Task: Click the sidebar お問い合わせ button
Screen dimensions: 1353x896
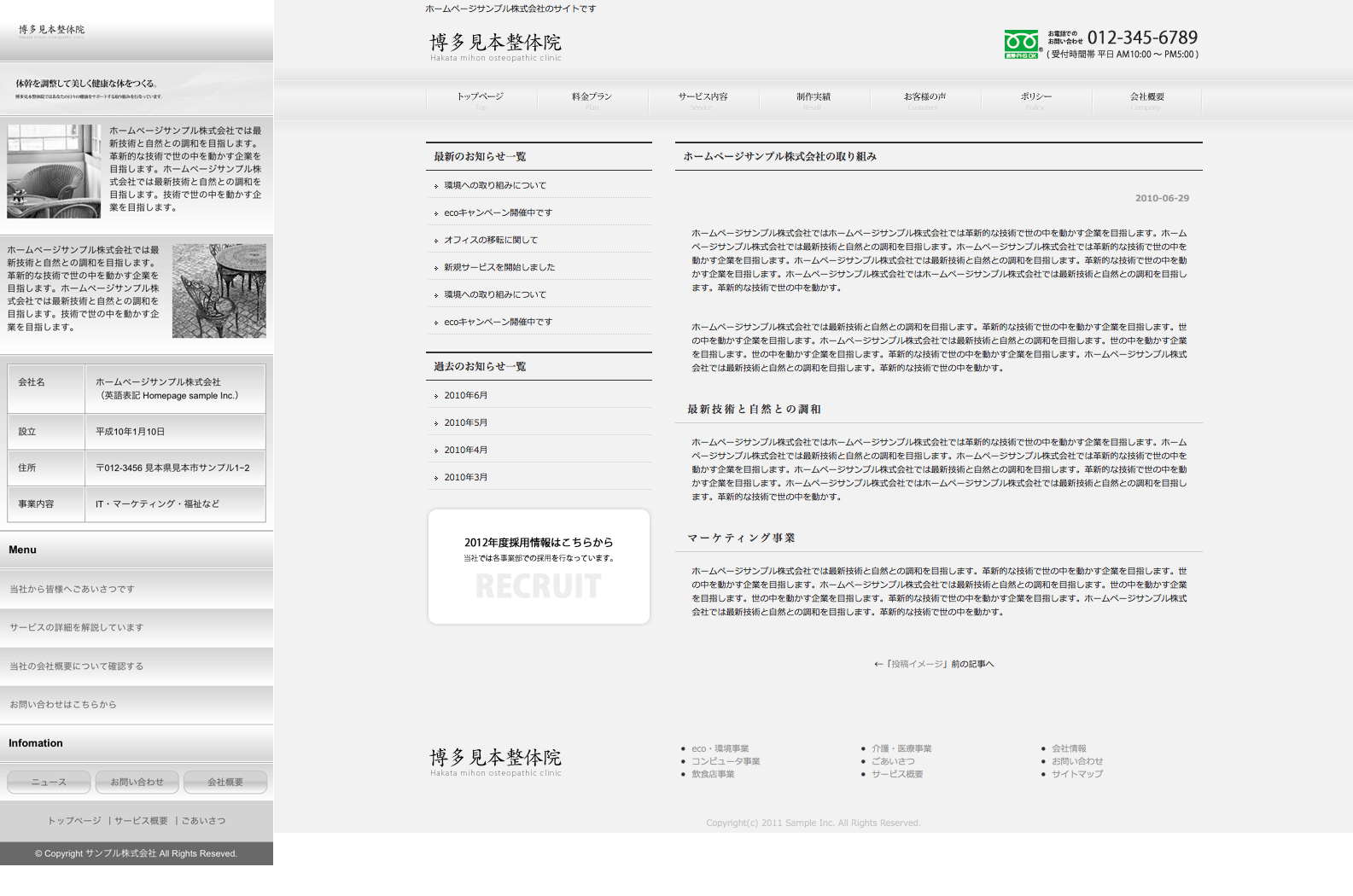Action: coord(137,783)
